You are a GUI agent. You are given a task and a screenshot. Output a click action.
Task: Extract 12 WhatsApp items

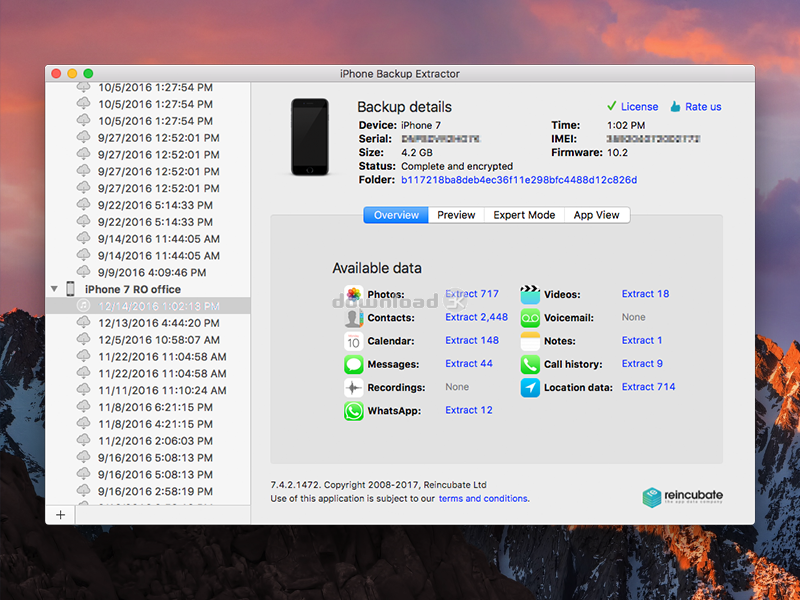click(x=469, y=410)
